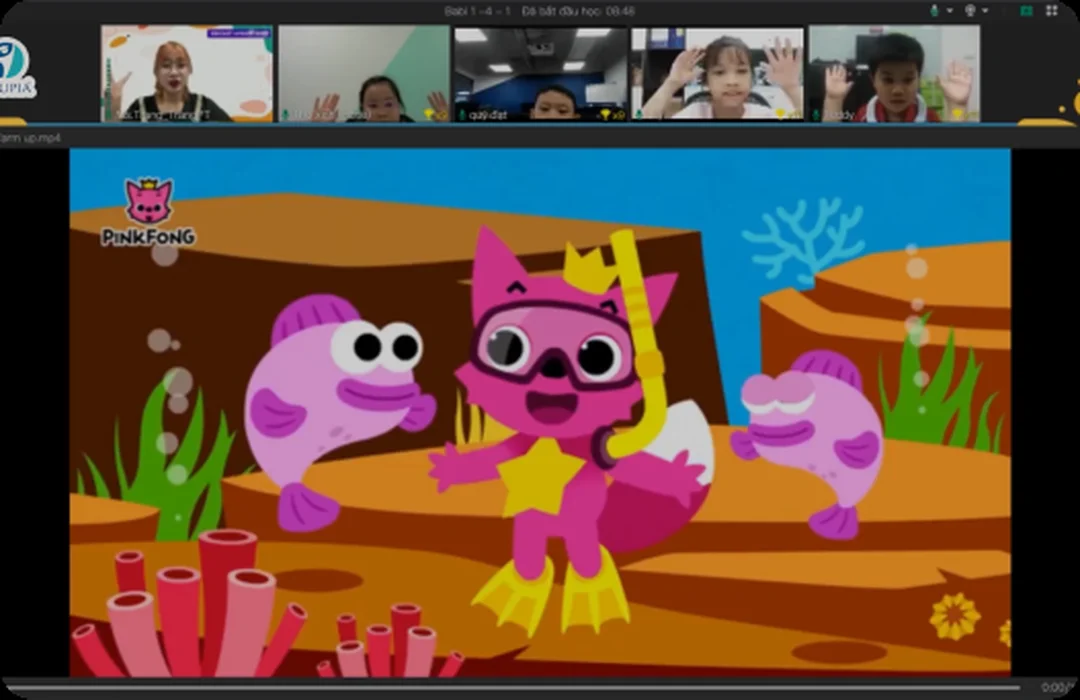The height and width of the screenshot is (700, 1080).
Task: Select the green speaker view layout icon
Action: pyautogui.click(x=1026, y=11)
